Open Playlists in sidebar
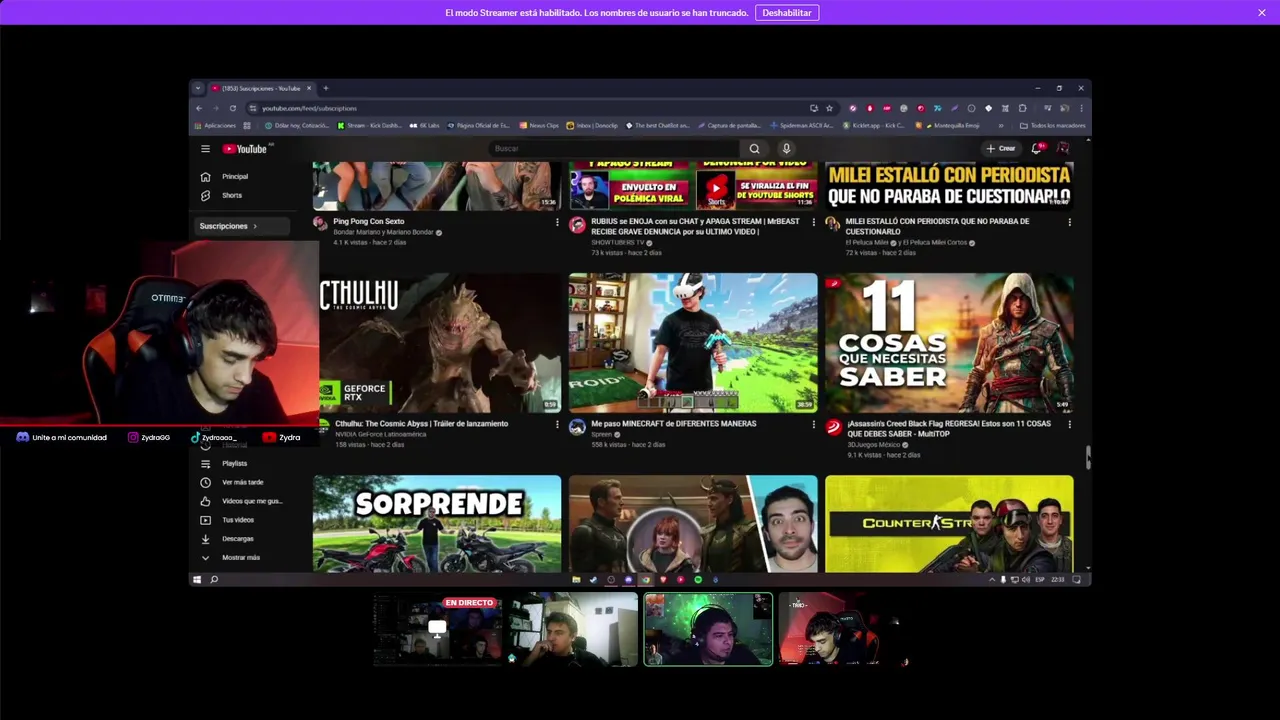The image size is (1280, 720). [x=240, y=464]
